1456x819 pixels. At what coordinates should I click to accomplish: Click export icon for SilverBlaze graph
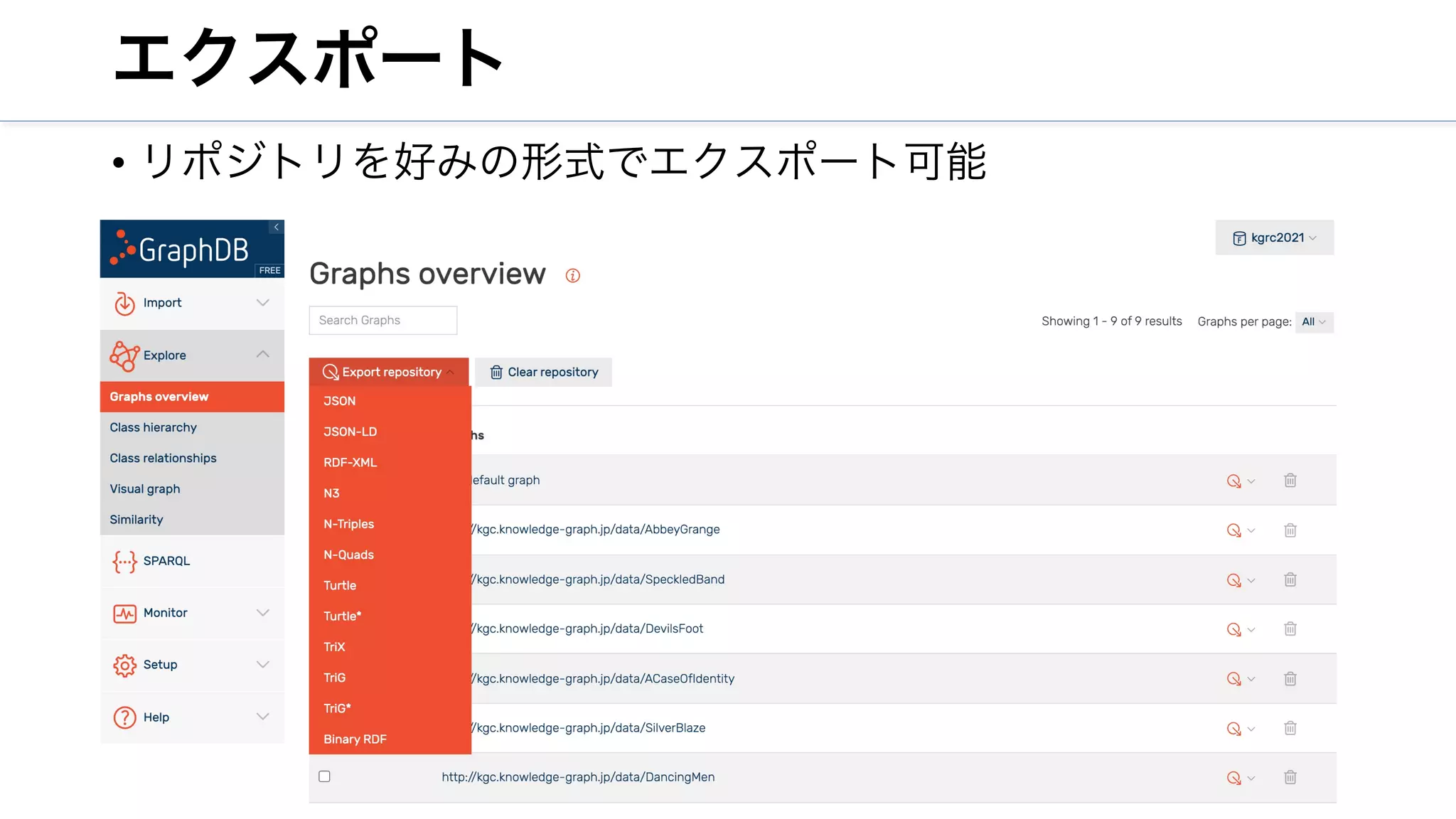click(1233, 729)
